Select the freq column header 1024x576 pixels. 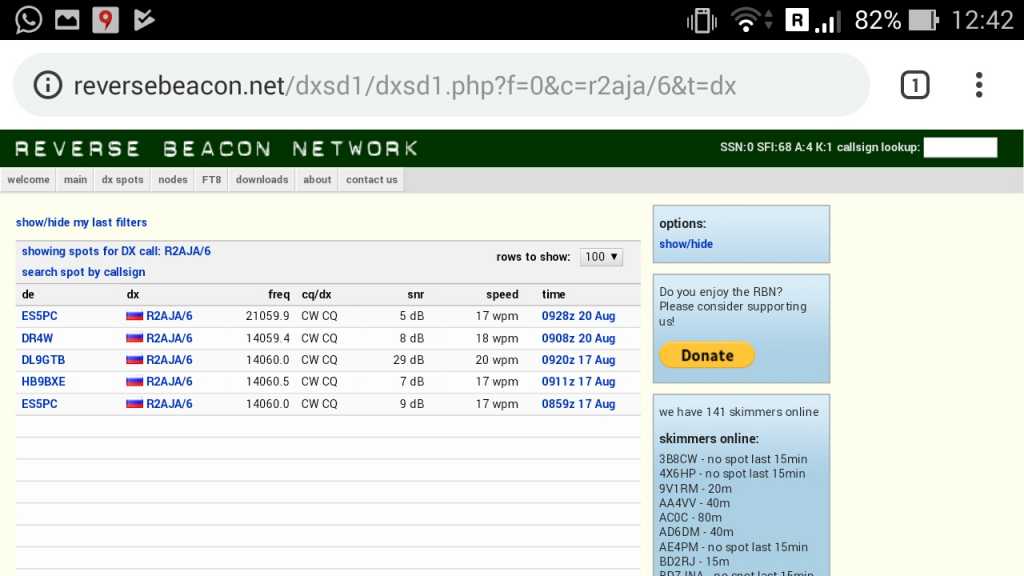pyautogui.click(x=279, y=295)
